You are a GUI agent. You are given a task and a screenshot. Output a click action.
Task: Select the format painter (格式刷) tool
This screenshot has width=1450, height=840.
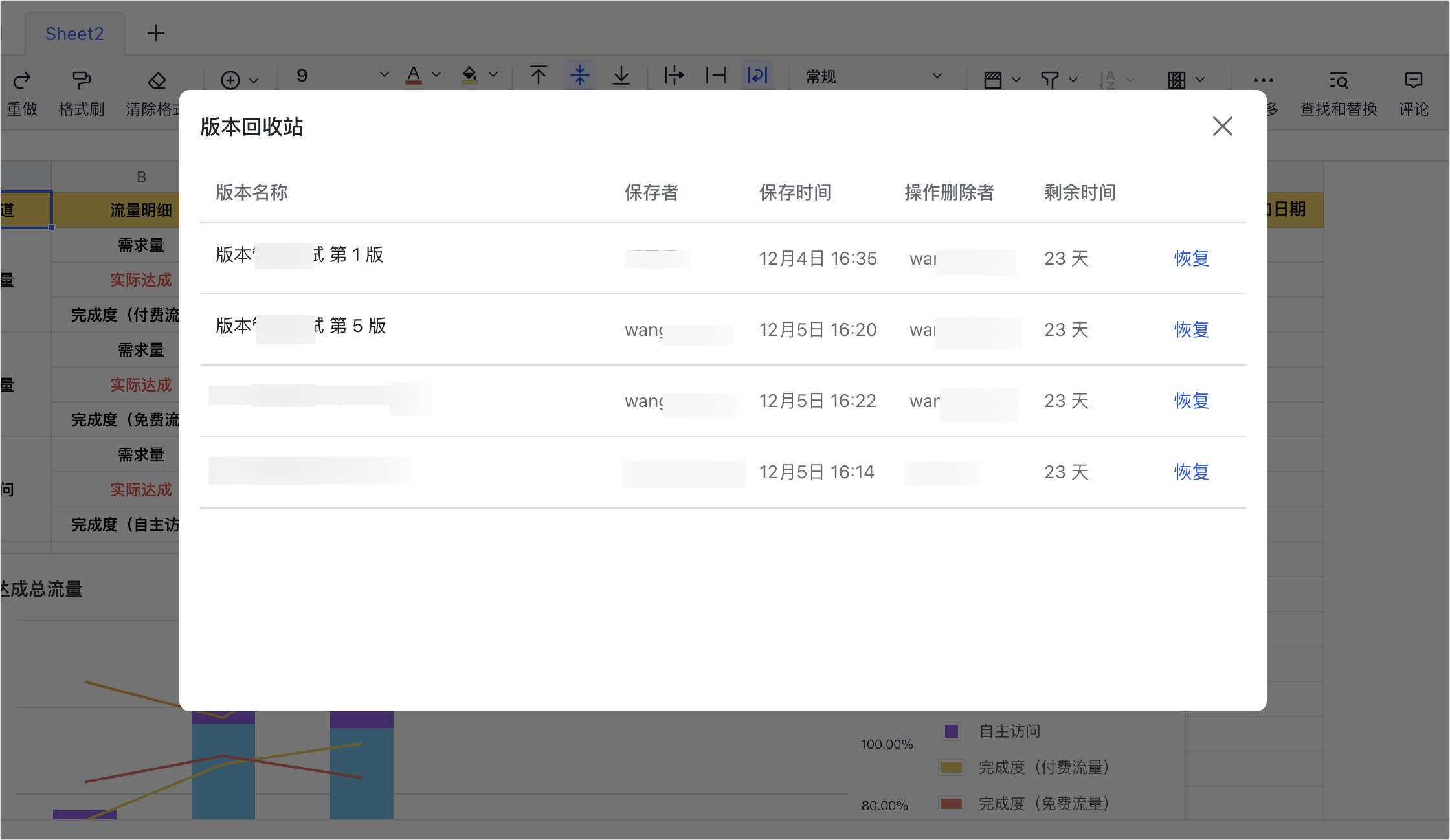pos(82,80)
